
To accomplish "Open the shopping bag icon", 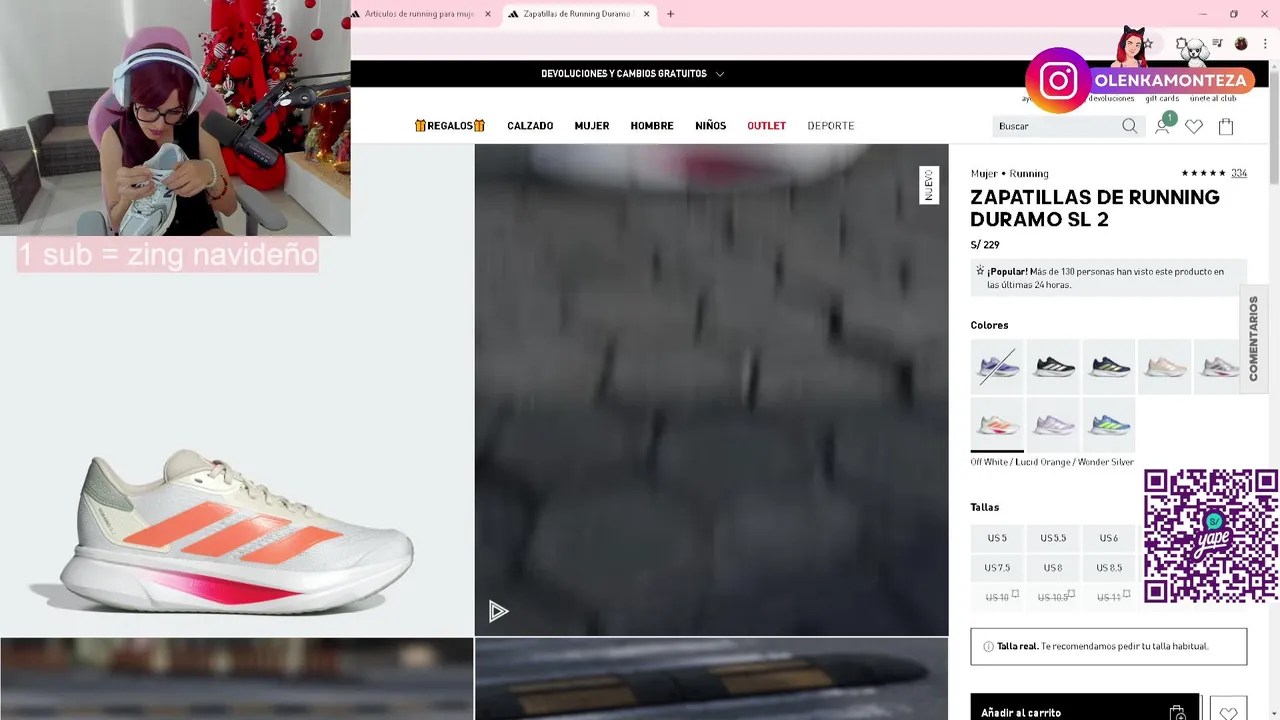I will [x=1226, y=126].
